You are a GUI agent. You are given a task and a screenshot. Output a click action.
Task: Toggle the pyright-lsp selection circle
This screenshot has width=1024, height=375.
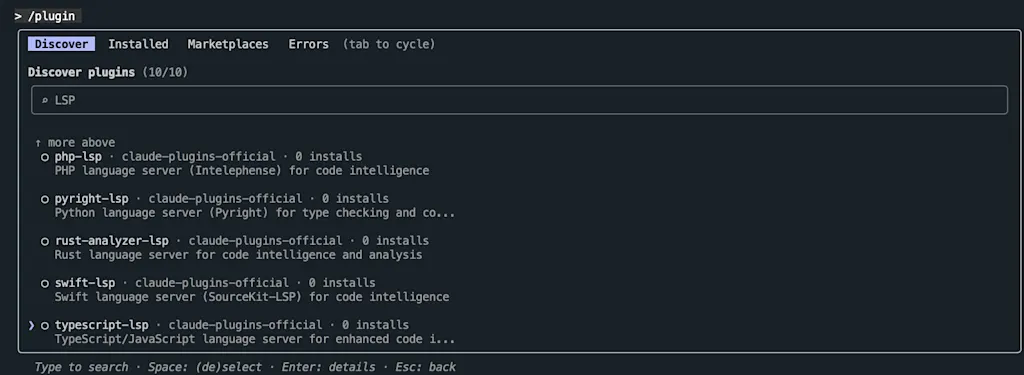coord(45,199)
